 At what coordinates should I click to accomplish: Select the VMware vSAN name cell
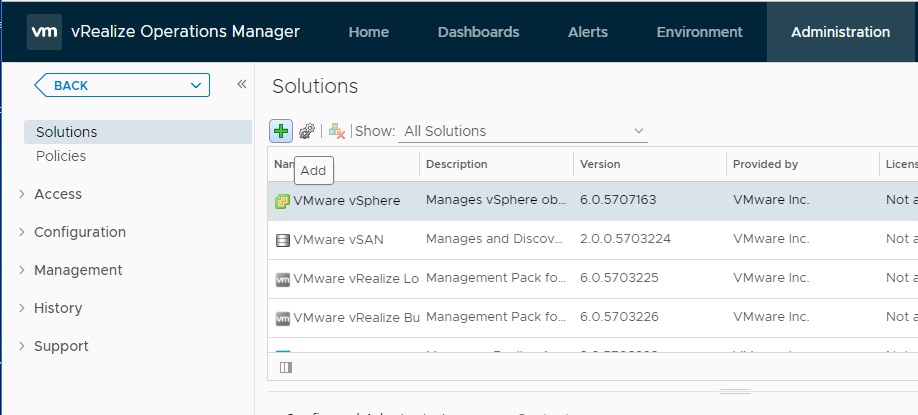tap(338, 239)
